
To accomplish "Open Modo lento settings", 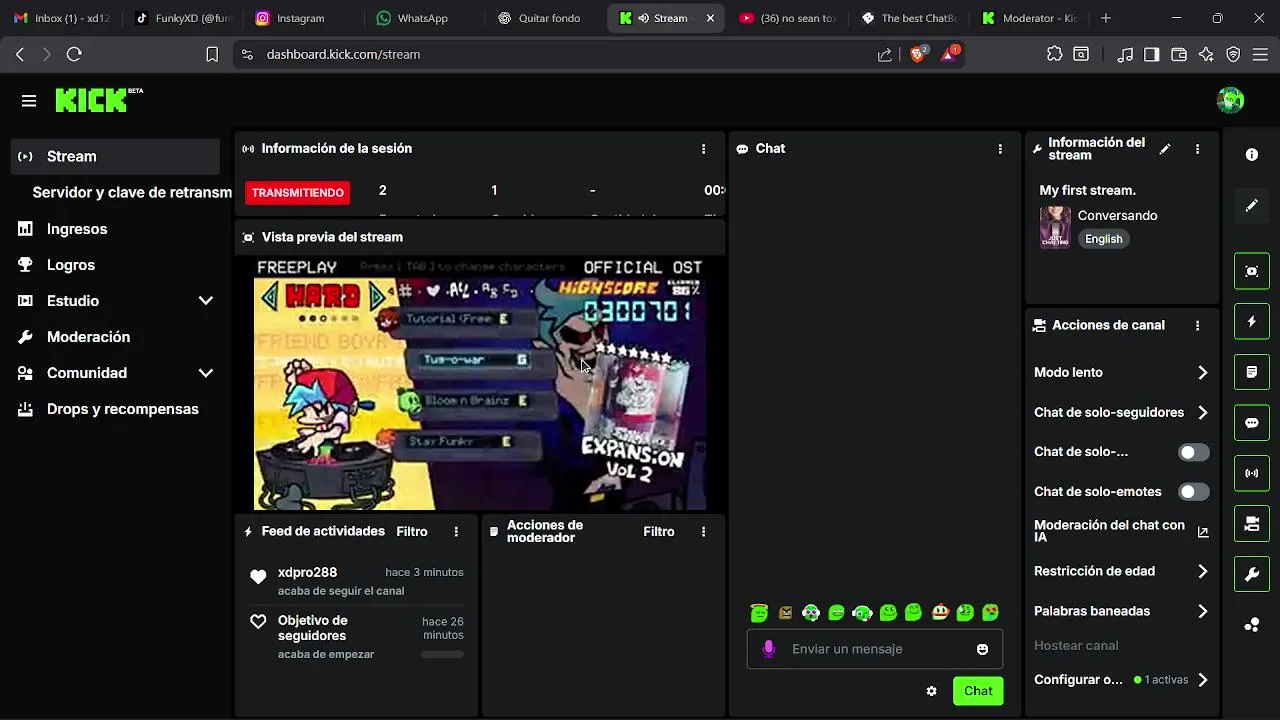I will (1121, 372).
